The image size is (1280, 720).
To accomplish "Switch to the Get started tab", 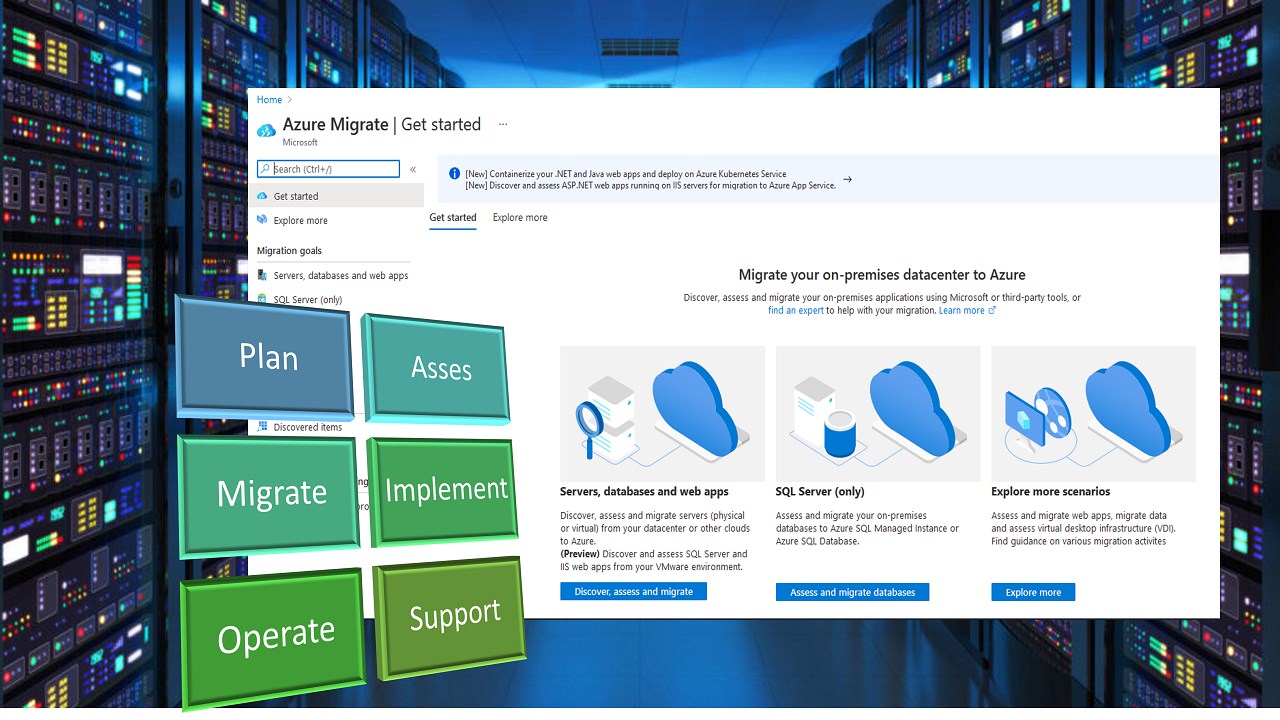I will (x=453, y=217).
